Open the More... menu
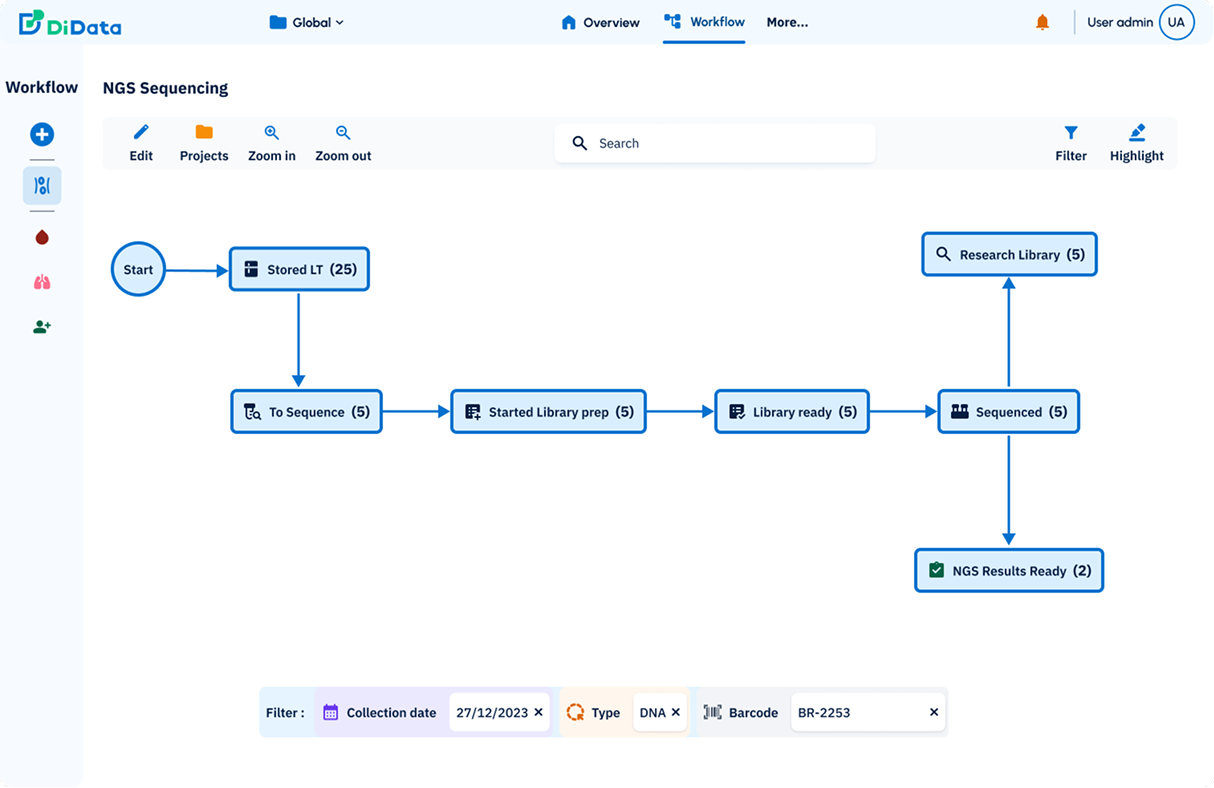Screen dimensions: 1214x788 click(787, 22)
